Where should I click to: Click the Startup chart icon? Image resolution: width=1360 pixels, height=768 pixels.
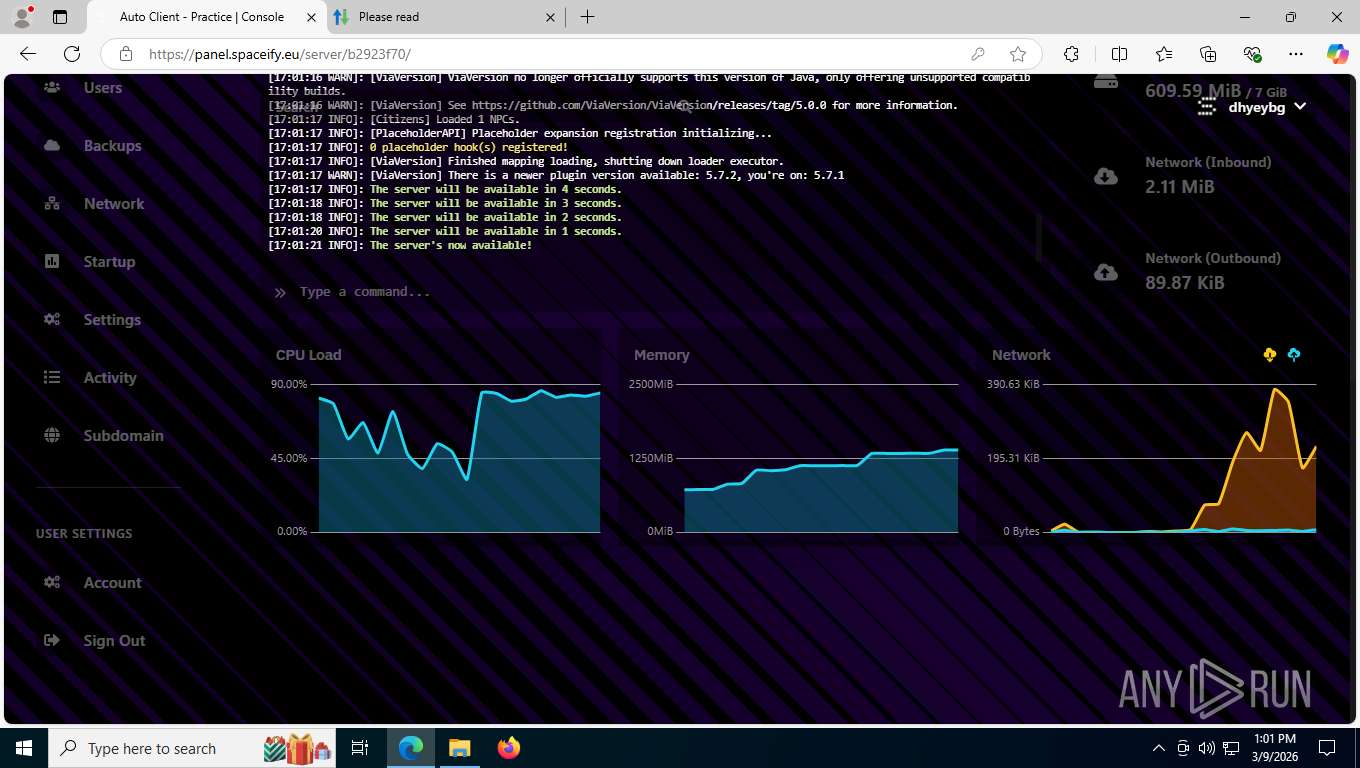[x=52, y=262]
